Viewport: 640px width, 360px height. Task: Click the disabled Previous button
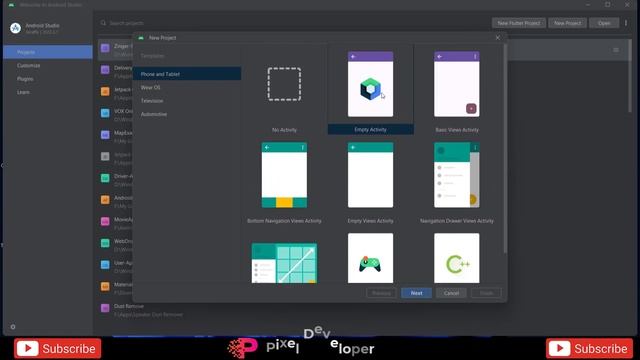381,293
